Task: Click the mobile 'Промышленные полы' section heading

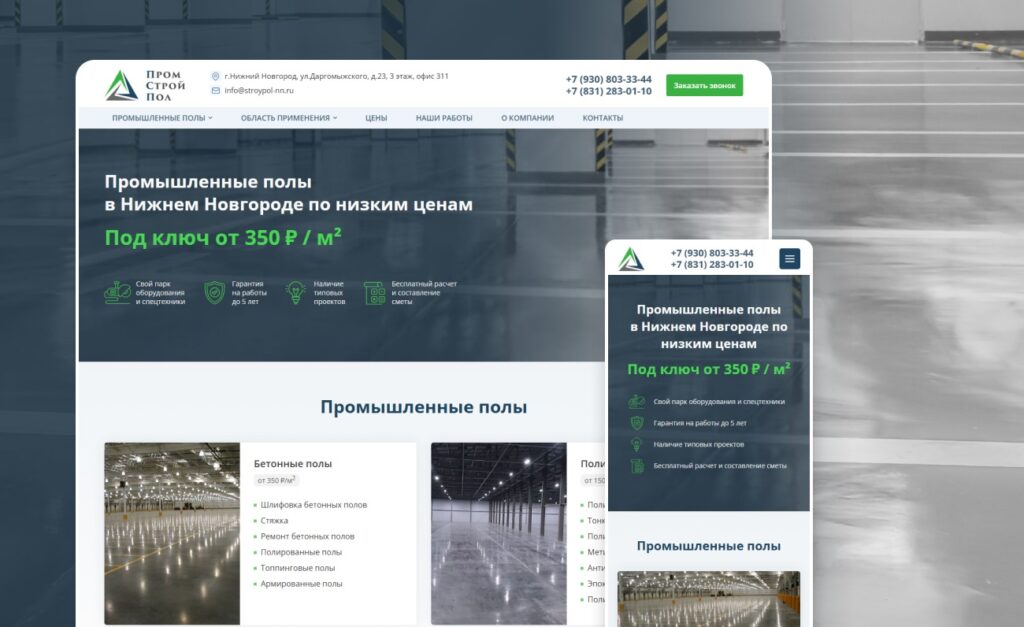Action: (x=709, y=546)
